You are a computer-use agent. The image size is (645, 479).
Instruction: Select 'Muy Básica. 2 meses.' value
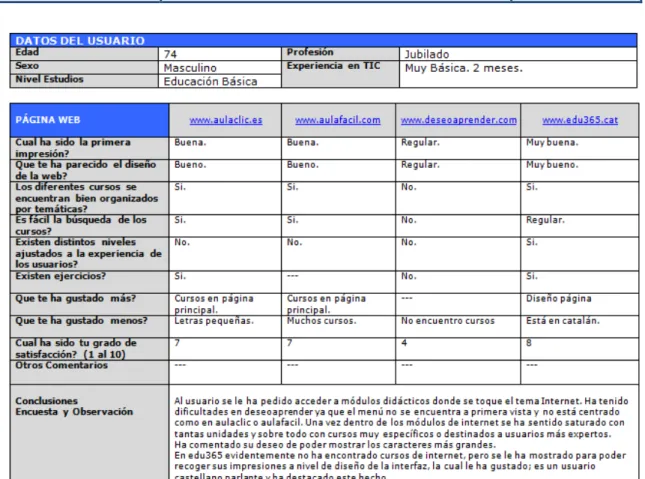pos(464,68)
